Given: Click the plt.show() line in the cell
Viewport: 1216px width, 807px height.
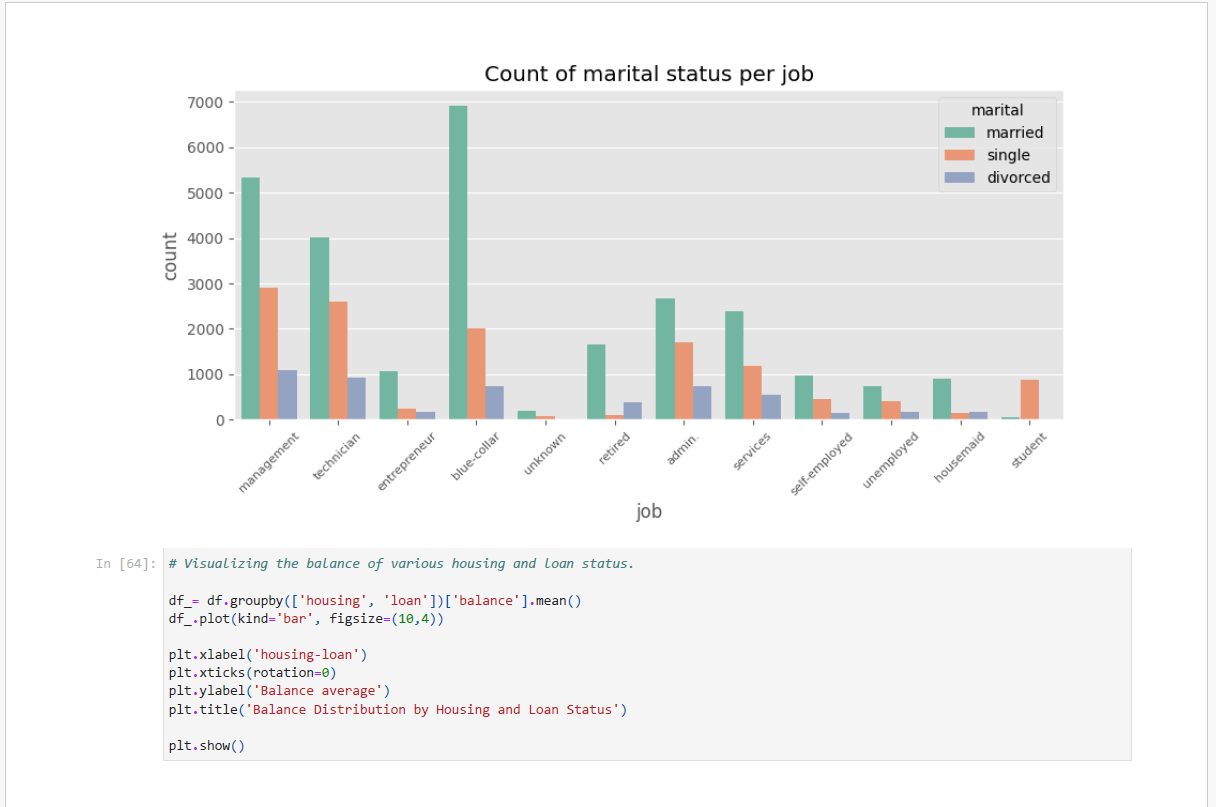Looking at the screenshot, I should [206, 746].
